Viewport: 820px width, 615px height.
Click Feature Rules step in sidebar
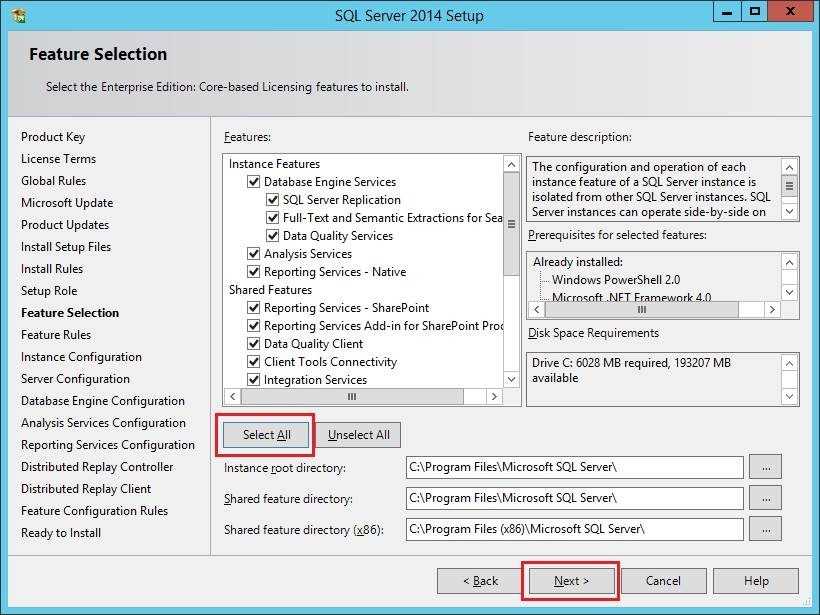tap(56, 335)
